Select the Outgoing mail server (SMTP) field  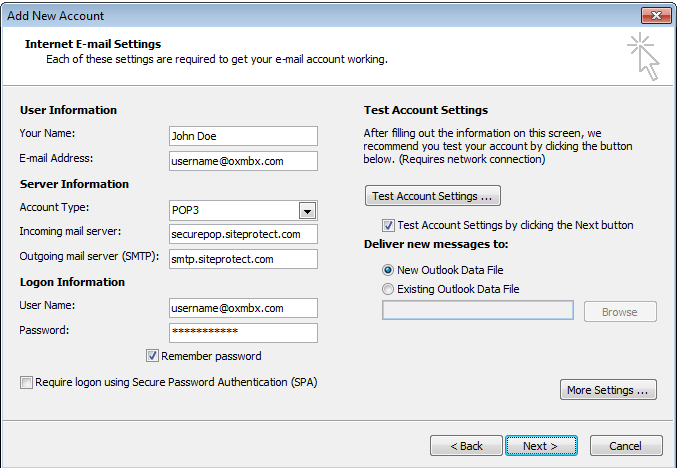[x=243, y=259]
